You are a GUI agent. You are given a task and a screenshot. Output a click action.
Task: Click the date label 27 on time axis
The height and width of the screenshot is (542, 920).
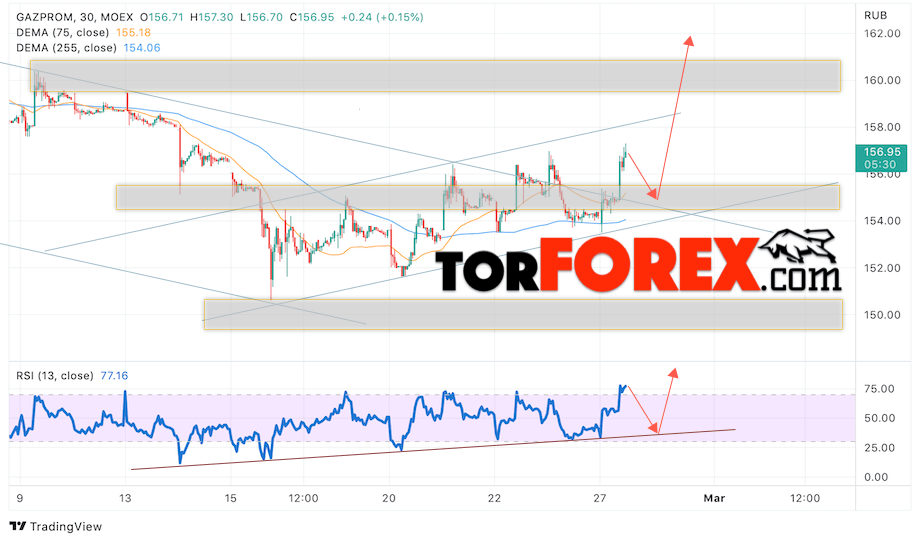click(600, 498)
